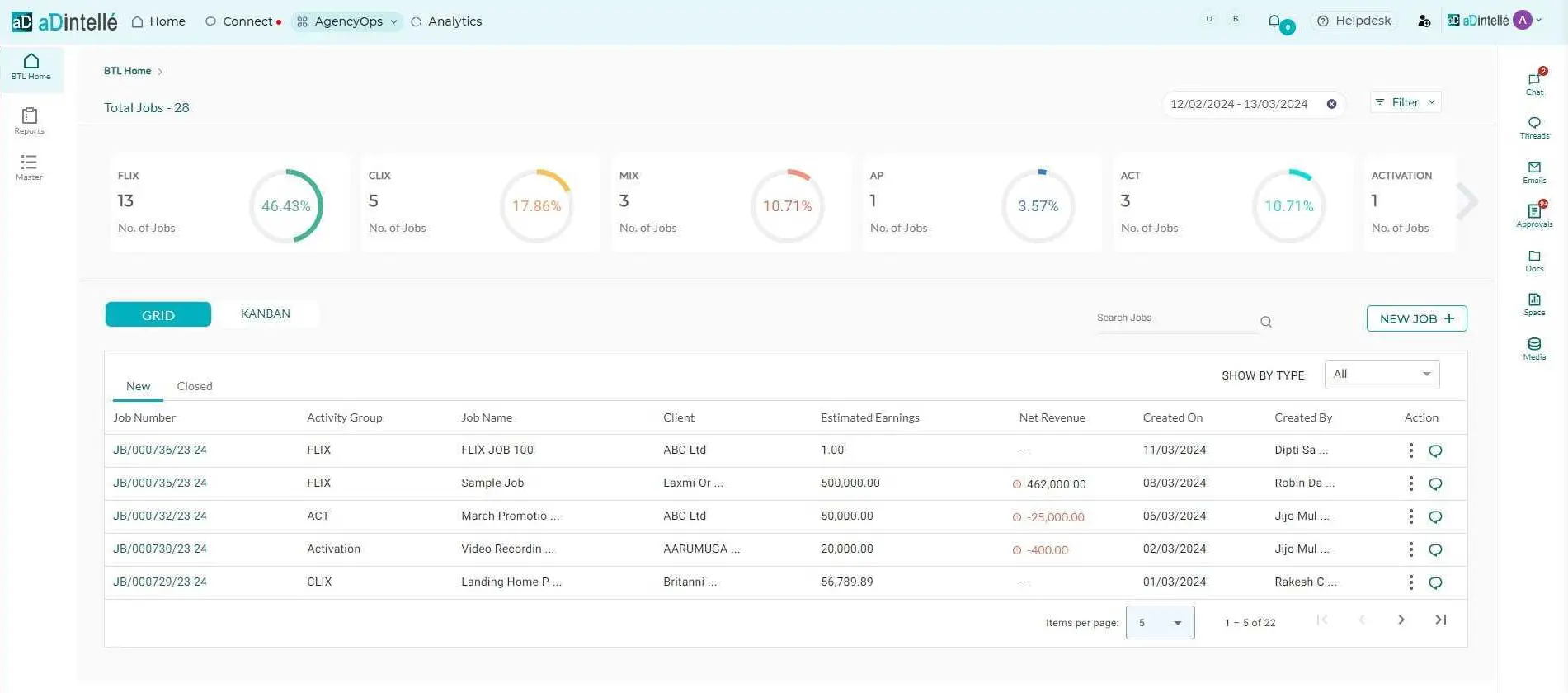Go to Home in top navigation
The image size is (1568, 693).
click(x=158, y=21)
